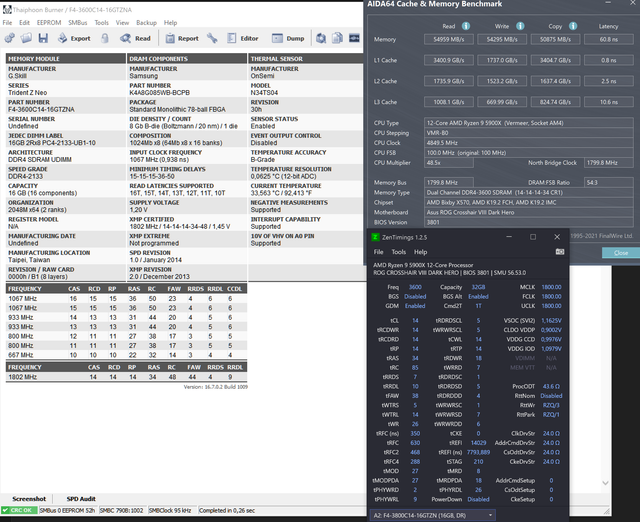Open the View menu in Thaiphoon Burner
This screenshot has width=640, height=522.
pos(122,23)
